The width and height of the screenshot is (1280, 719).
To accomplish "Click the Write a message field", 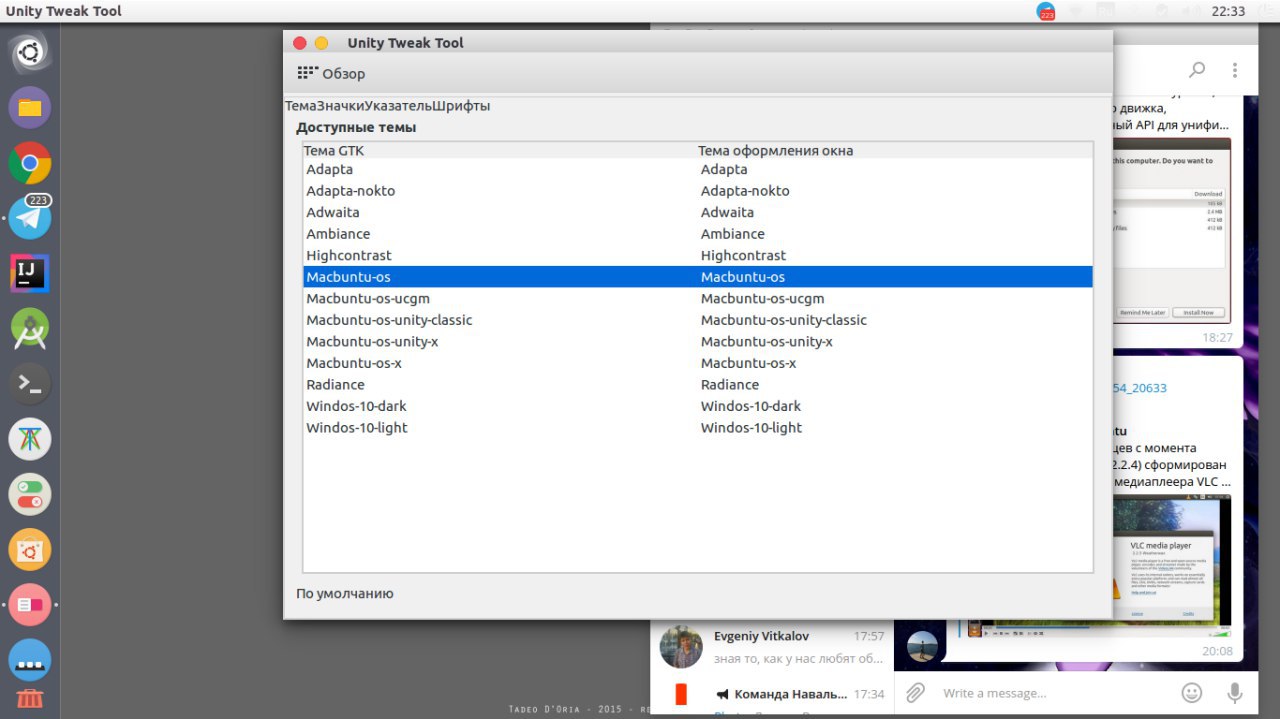I will pyautogui.click(x=1055, y=693).
